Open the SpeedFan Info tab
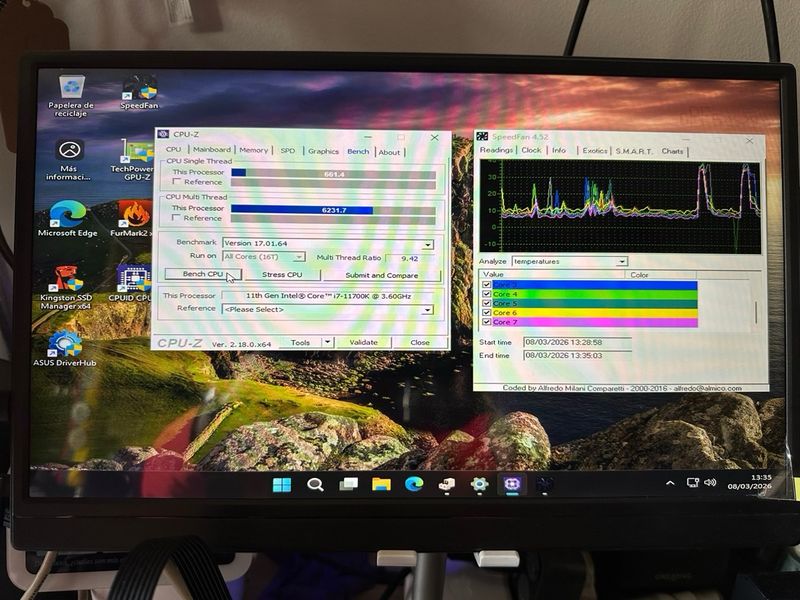Image resolution: width=800 pixels, height=600 pixels. (x=559, y=151)
